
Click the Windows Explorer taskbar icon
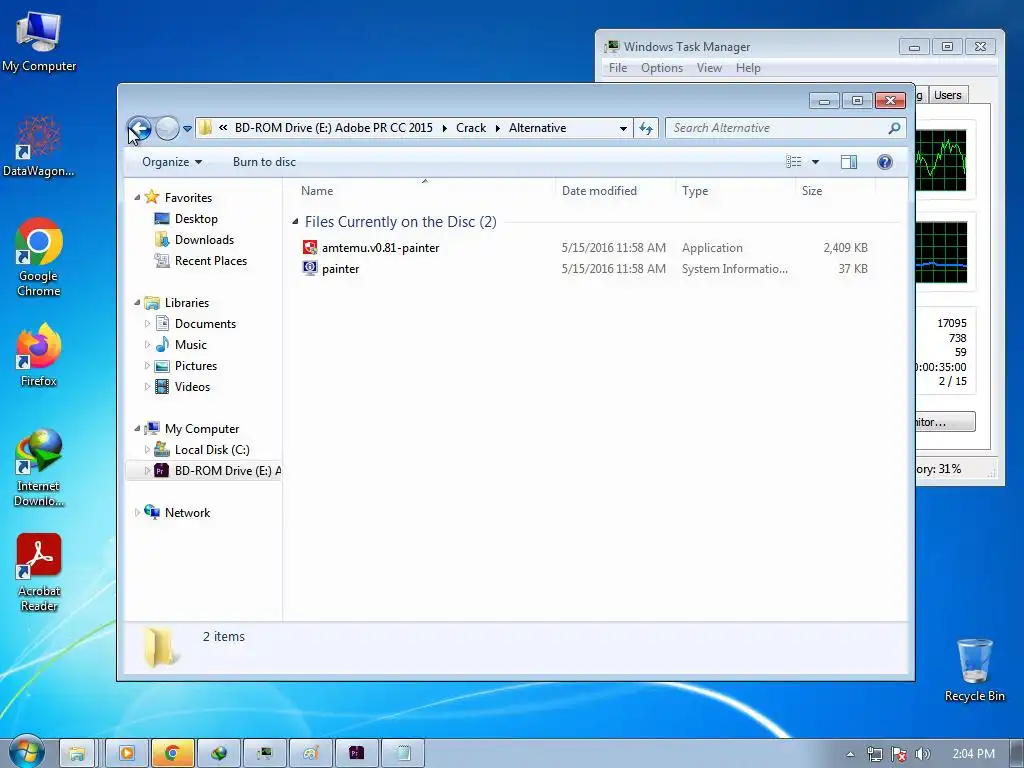(x=77, y=754)
